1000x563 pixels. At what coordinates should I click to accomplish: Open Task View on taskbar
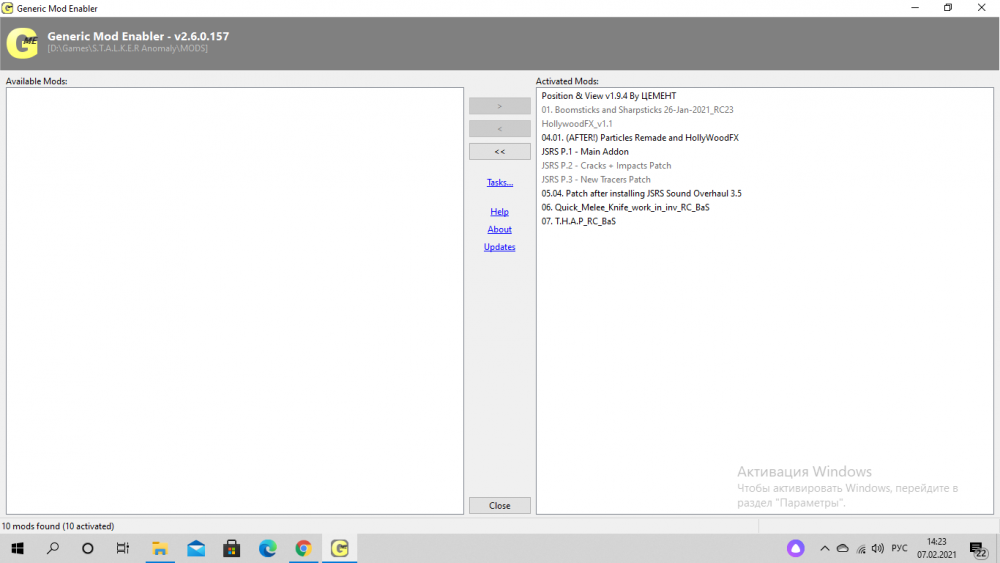coord(122,548)
